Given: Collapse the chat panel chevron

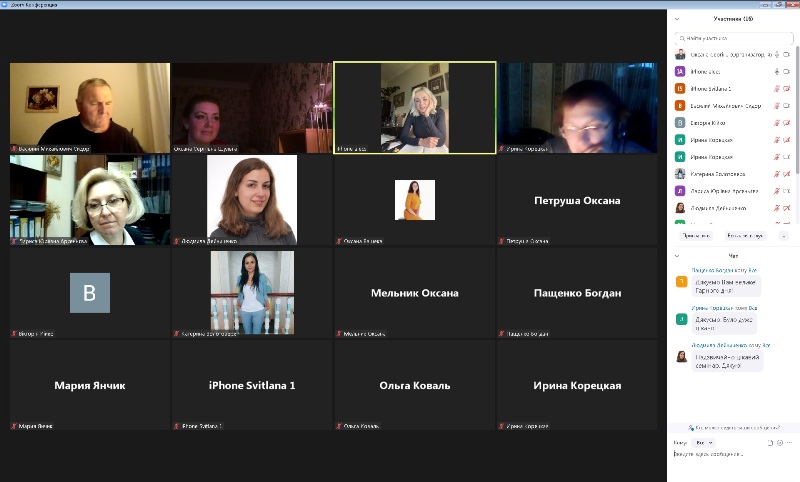Looking at the screenshot, I should point(677,256).
